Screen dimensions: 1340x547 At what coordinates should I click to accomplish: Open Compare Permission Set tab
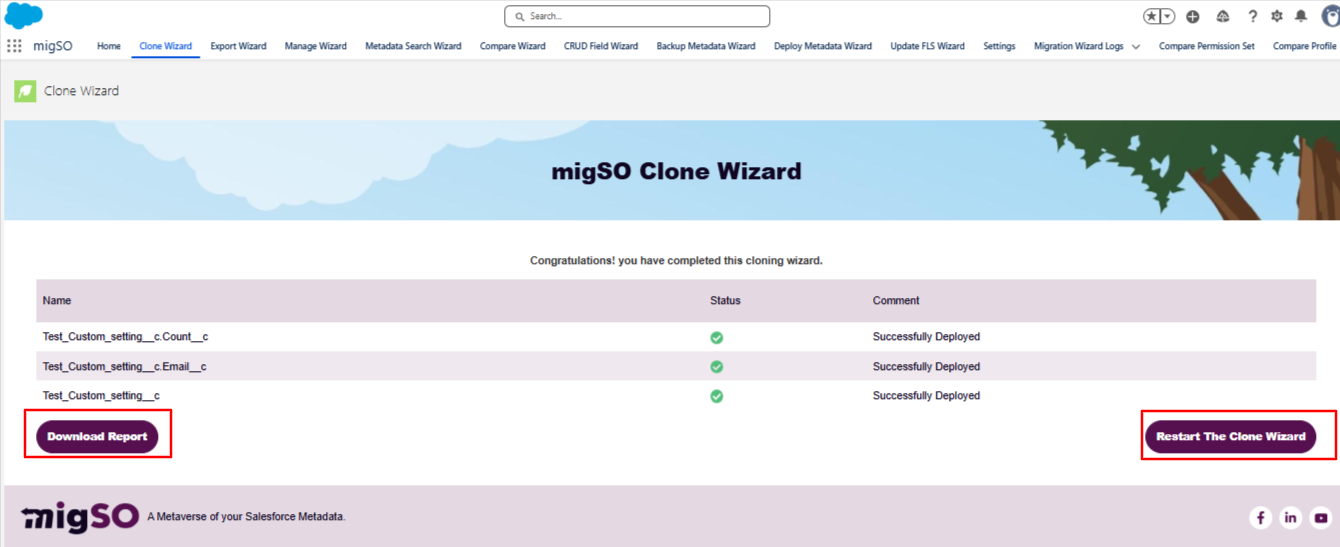1207,46
